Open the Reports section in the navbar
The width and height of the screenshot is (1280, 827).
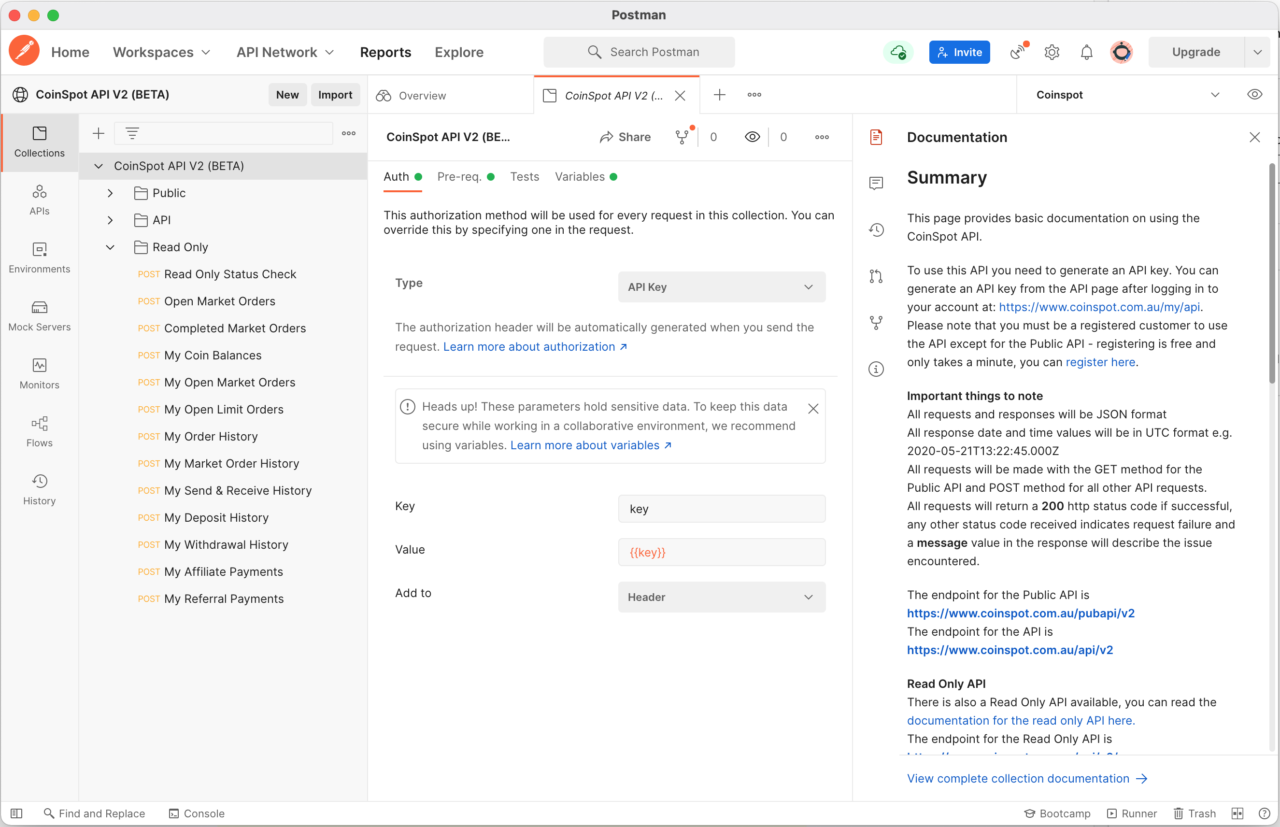(x=385, y=52)
